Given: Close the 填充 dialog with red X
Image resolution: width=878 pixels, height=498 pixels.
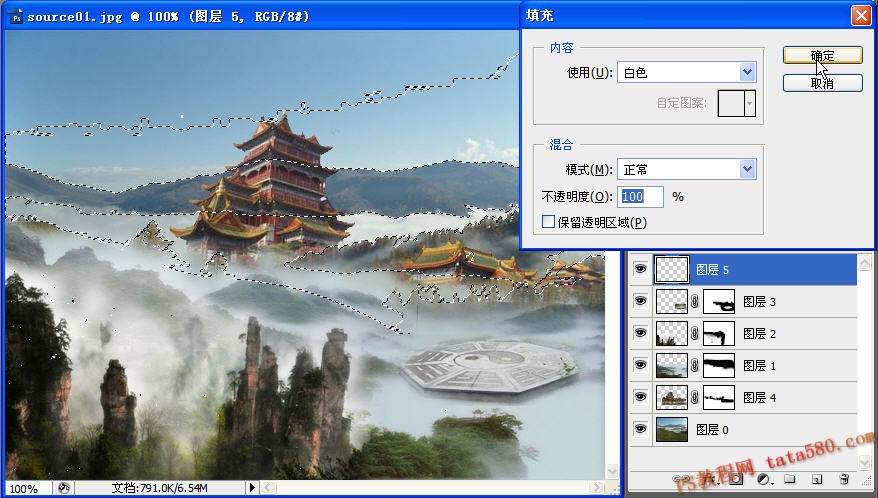Looking at the screenshot, I should point(861,15).
